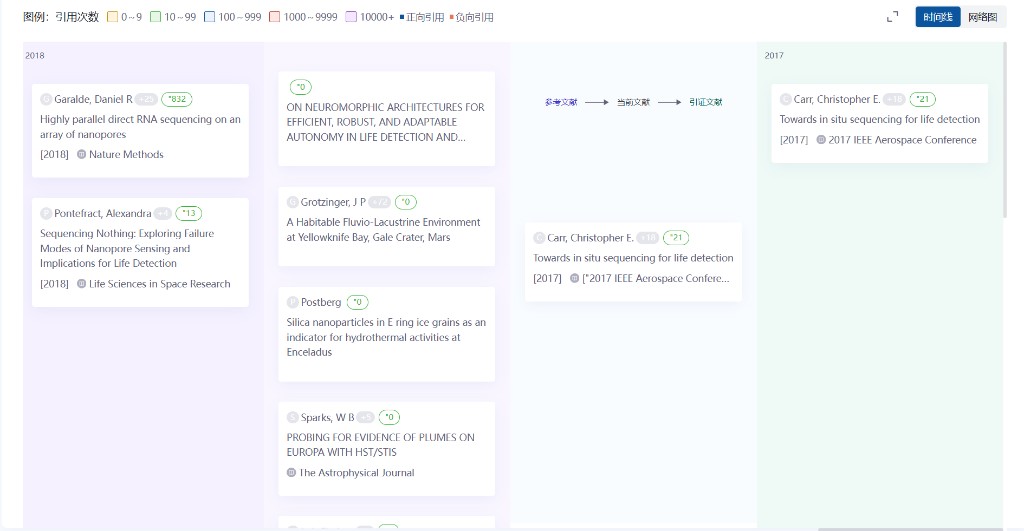Click the red 1000~9999 legend swatch

click(x=274, y=17)
